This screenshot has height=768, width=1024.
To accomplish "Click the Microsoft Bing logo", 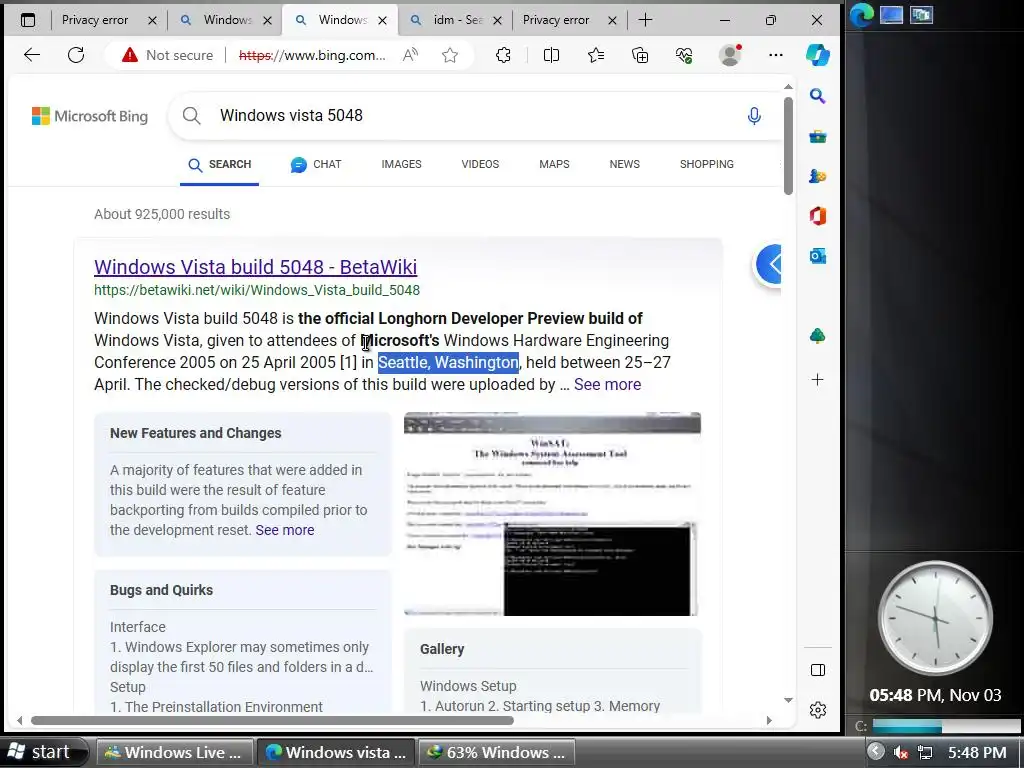I will click(90, 116).
